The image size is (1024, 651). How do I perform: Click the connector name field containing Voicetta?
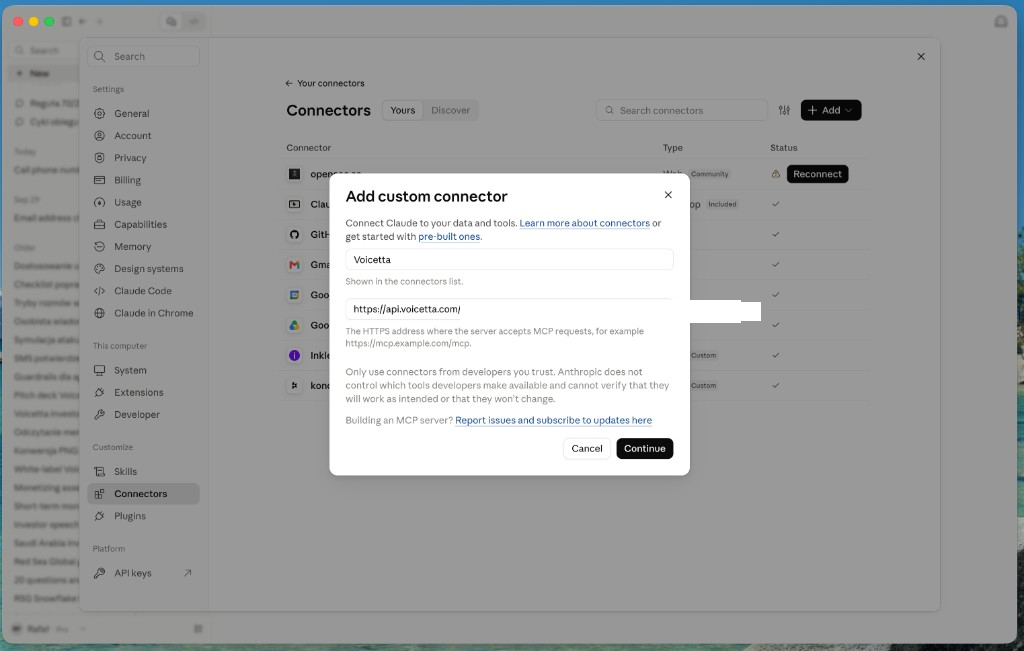click(509, 260)
